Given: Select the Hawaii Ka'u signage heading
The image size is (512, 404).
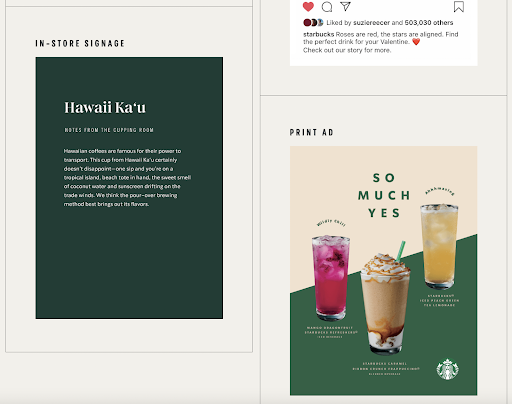Looking at the screenshot, I should click(105, 107).
